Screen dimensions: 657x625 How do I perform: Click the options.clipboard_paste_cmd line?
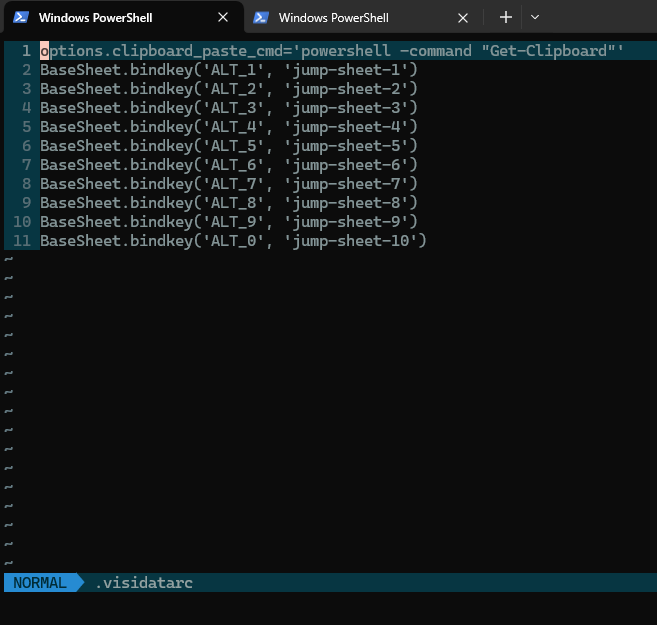tap(332, 51)
